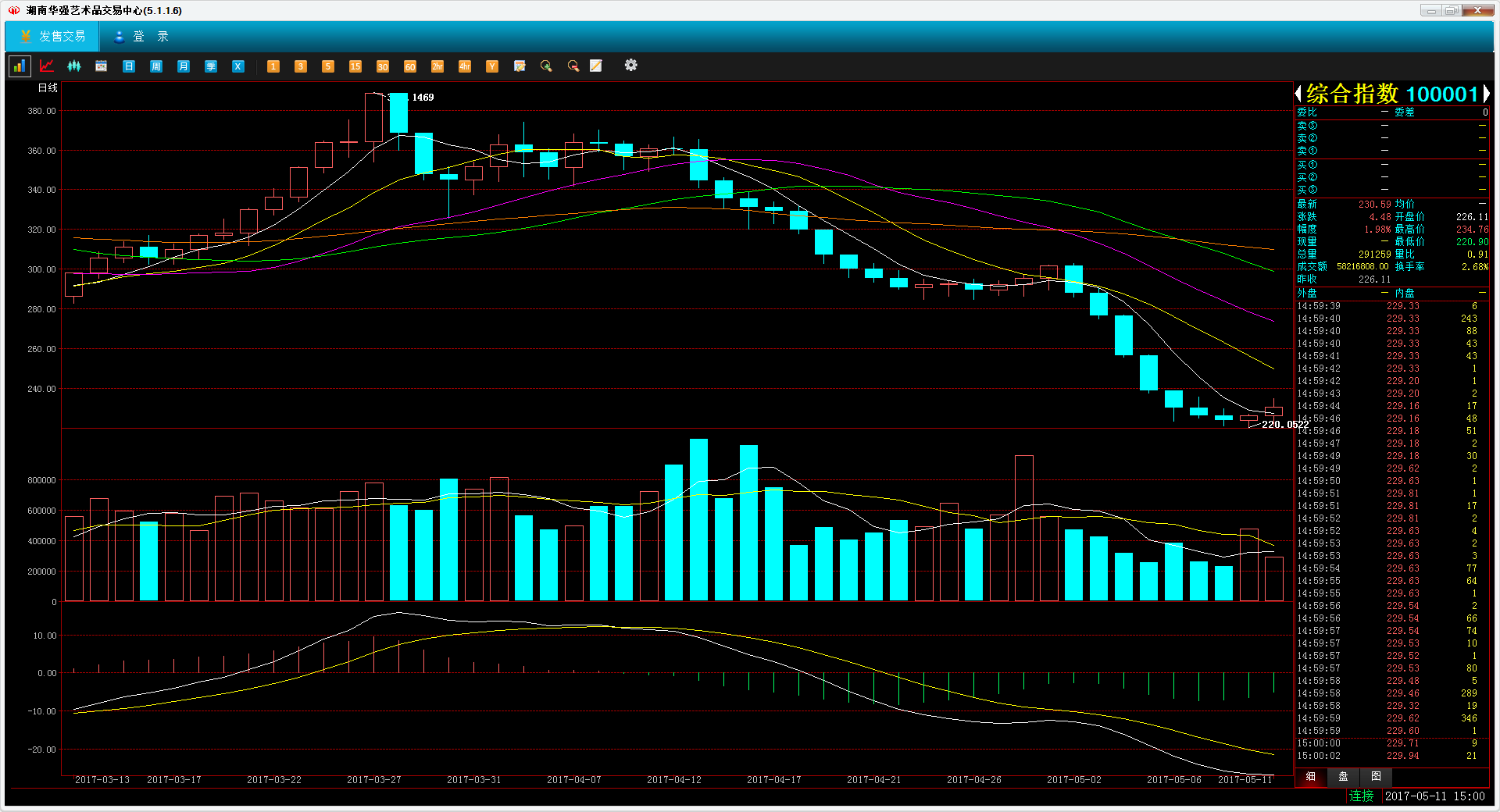Select the candlestick chart icon

click(x=74, y=66)
